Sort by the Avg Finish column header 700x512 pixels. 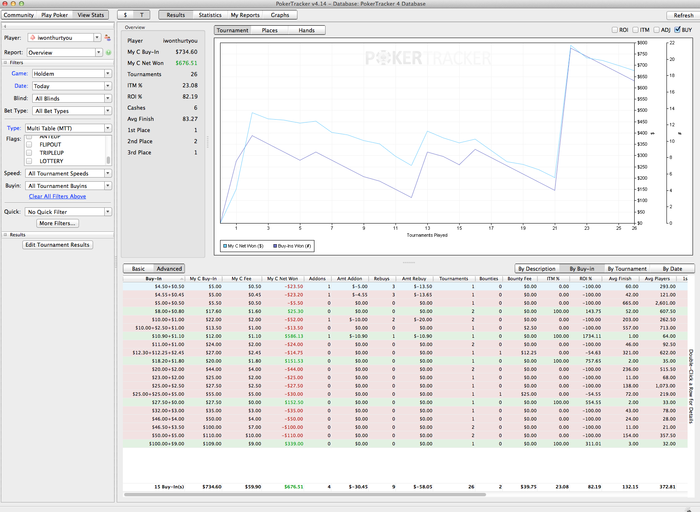(620, 279)
